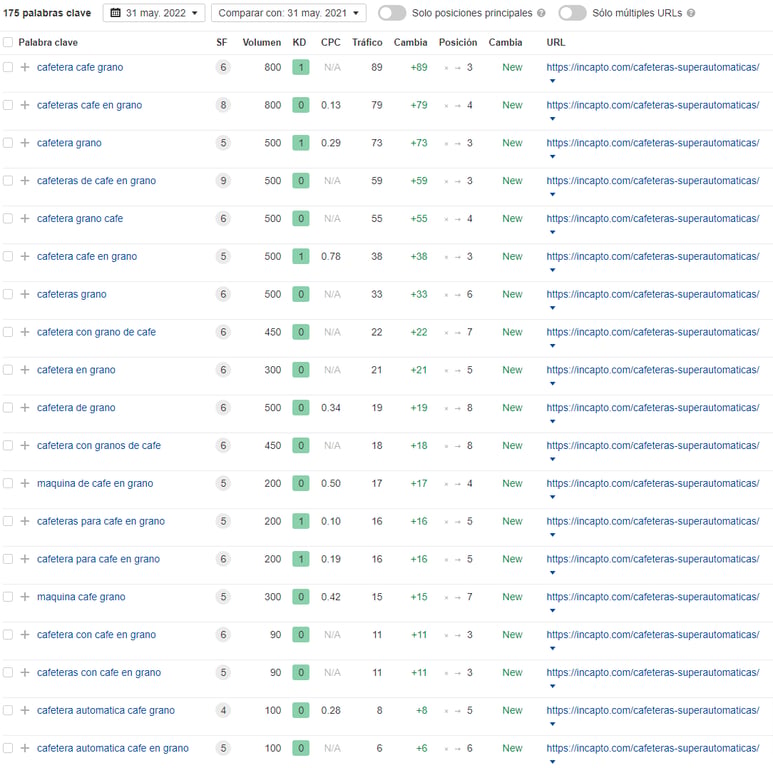The width and height of the screenshot is (773, 768).
Task: Open keyword link 'cafeteras de cafe en grano'
Action: point(96,180)
